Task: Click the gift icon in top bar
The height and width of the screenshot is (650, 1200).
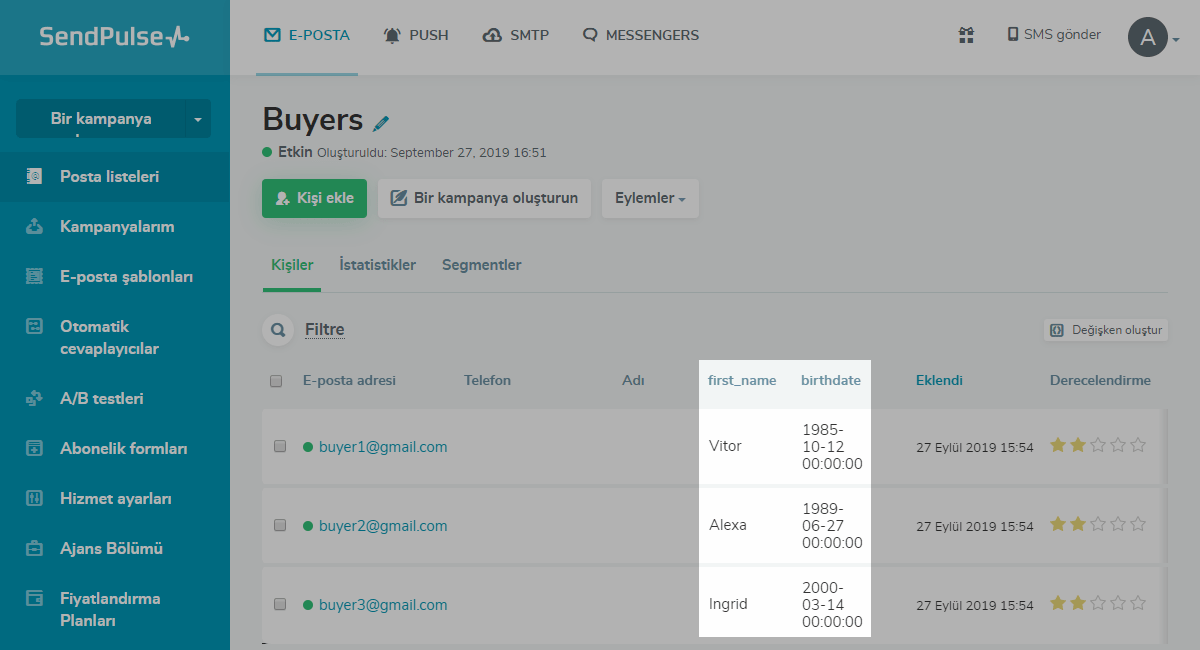Action: click(x=966, y=36)
